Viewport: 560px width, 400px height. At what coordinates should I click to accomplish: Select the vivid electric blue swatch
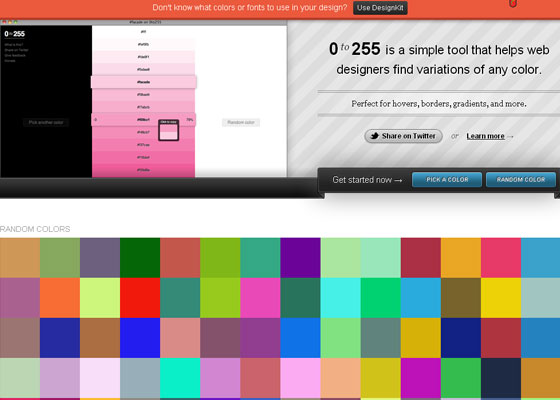pos(140,338)
